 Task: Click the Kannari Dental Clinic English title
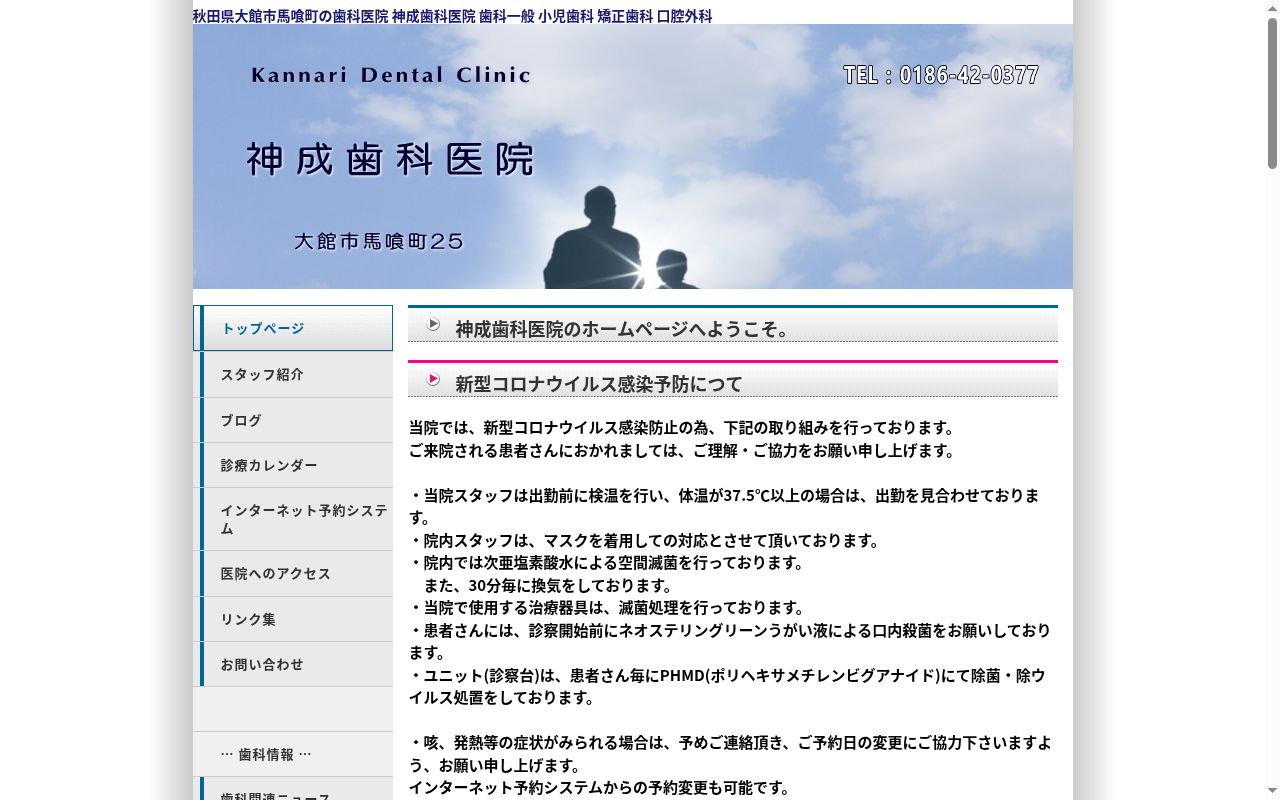click(x=391, y=75)
